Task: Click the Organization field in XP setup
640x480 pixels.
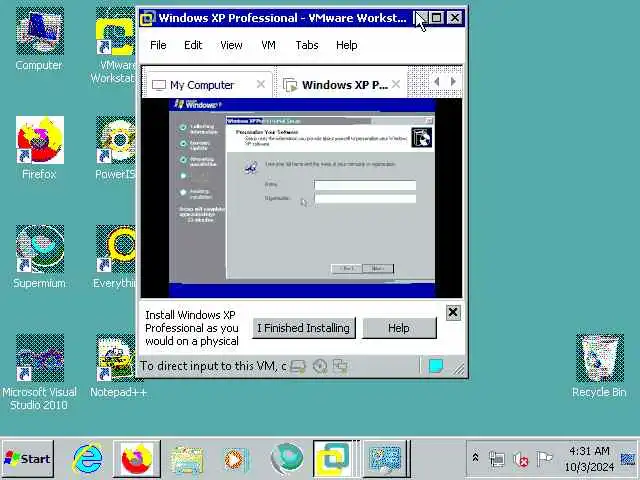Action: 365,199
